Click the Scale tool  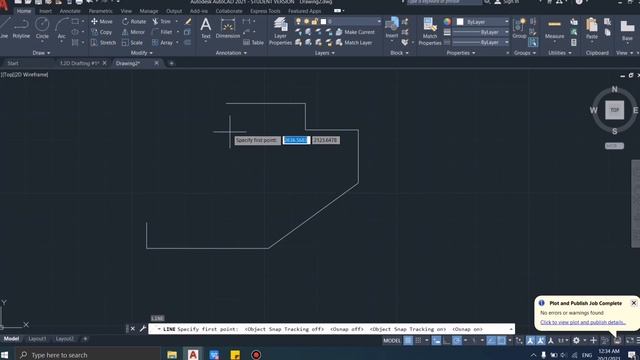(x=132, y=42)
